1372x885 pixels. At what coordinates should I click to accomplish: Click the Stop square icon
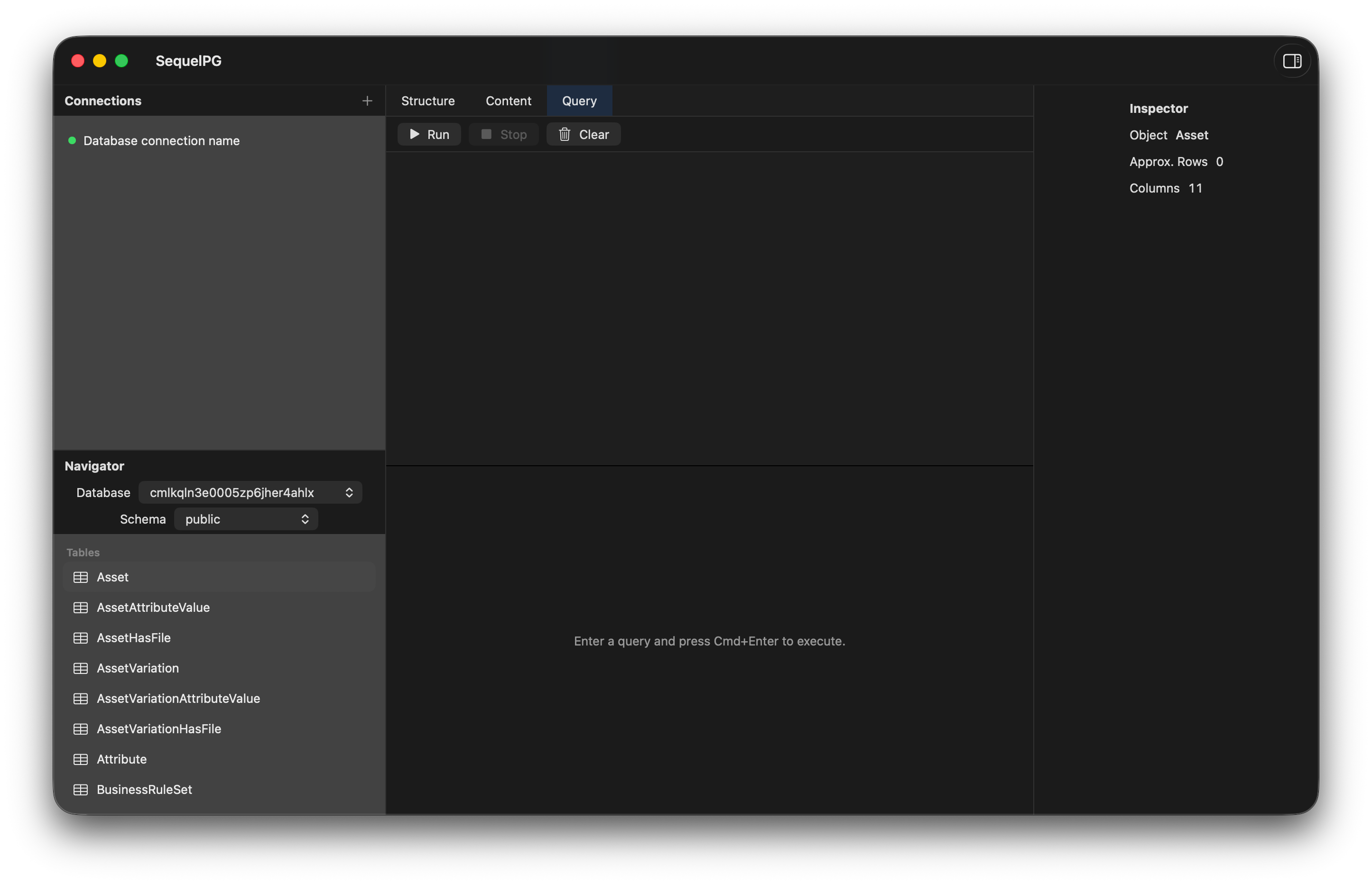(x=486, y=134)
